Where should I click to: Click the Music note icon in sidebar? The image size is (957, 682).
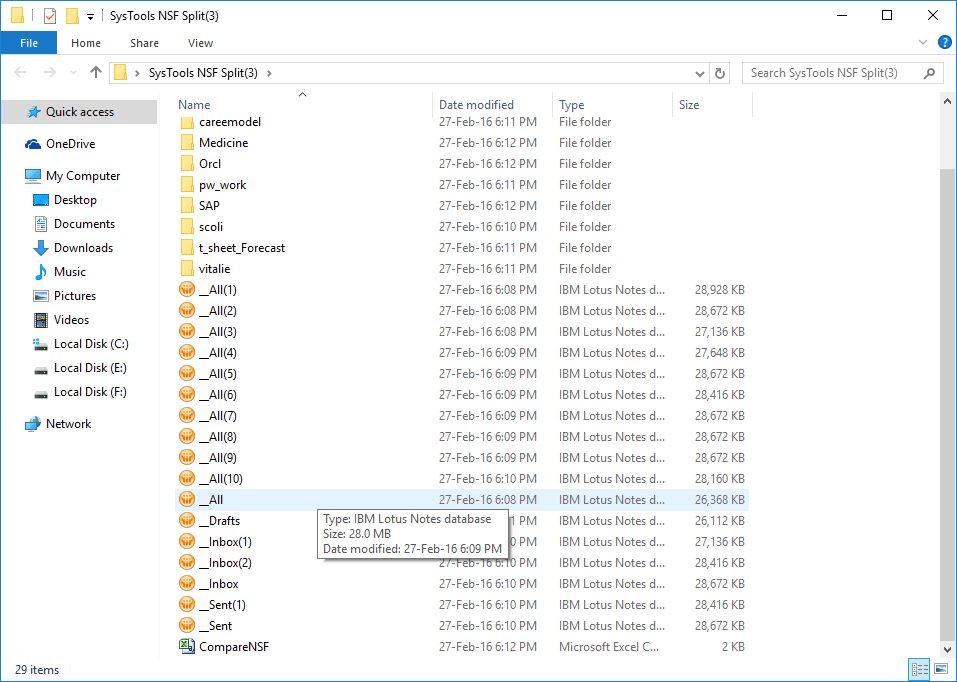coord(41,272)
